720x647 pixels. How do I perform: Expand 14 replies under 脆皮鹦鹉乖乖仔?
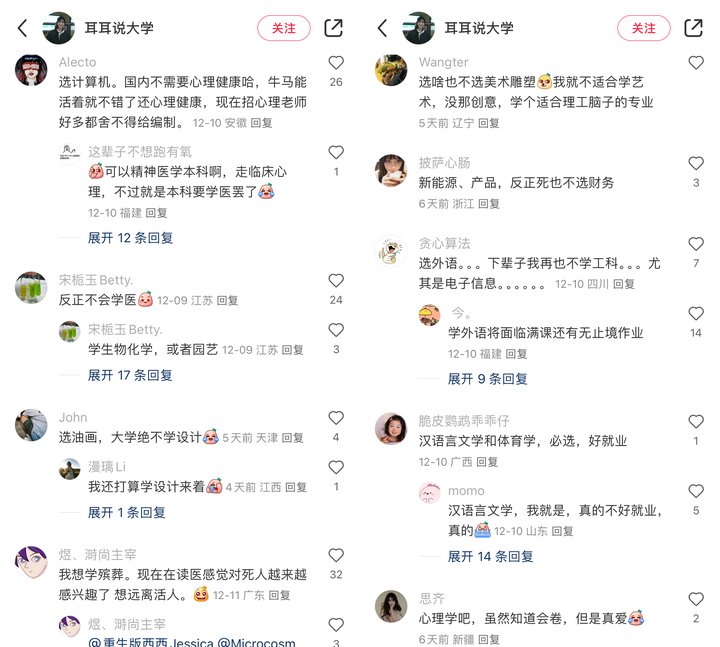point(490,557)
